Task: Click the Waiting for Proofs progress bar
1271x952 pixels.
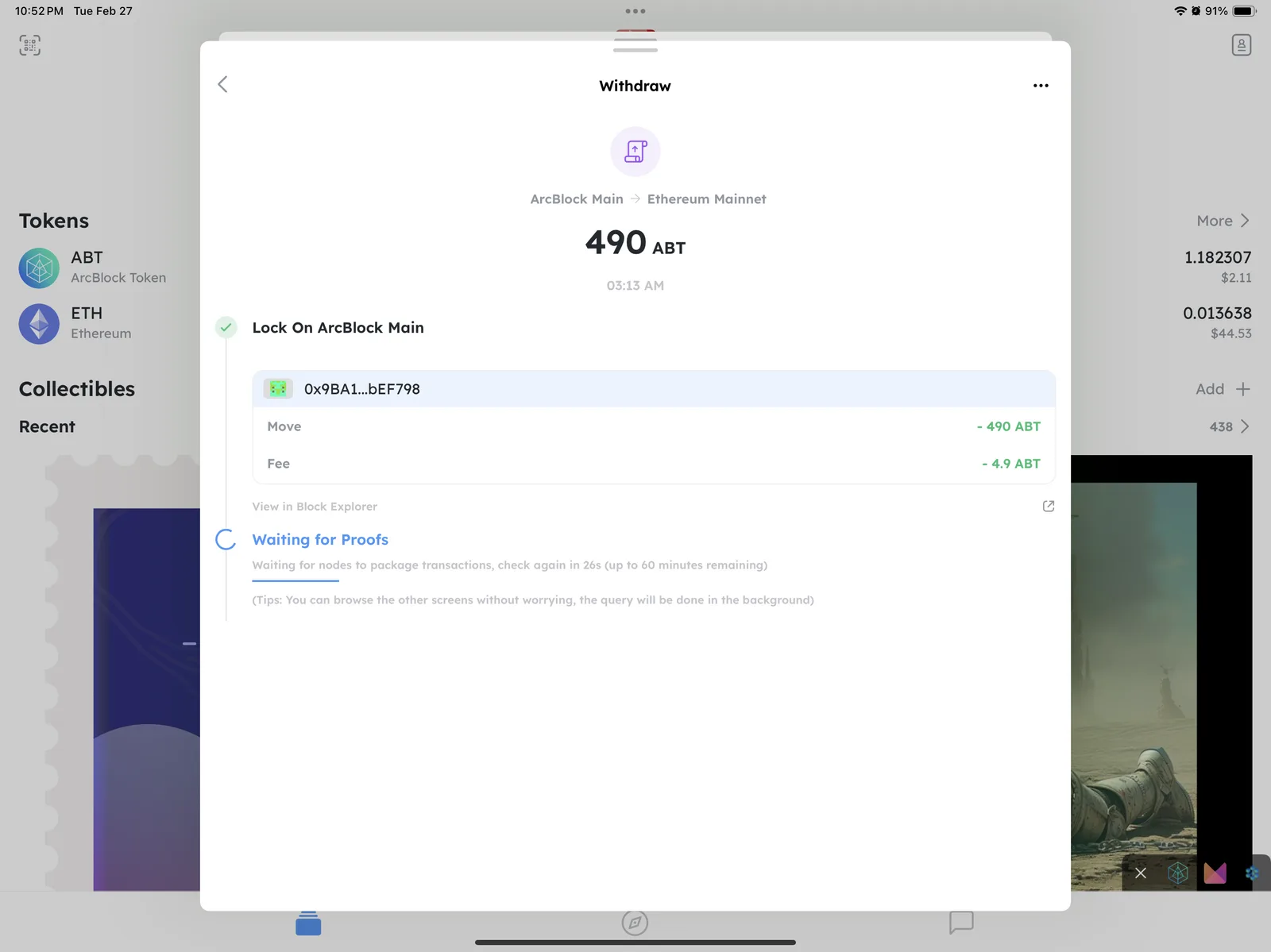Action: tap(296, 580)
